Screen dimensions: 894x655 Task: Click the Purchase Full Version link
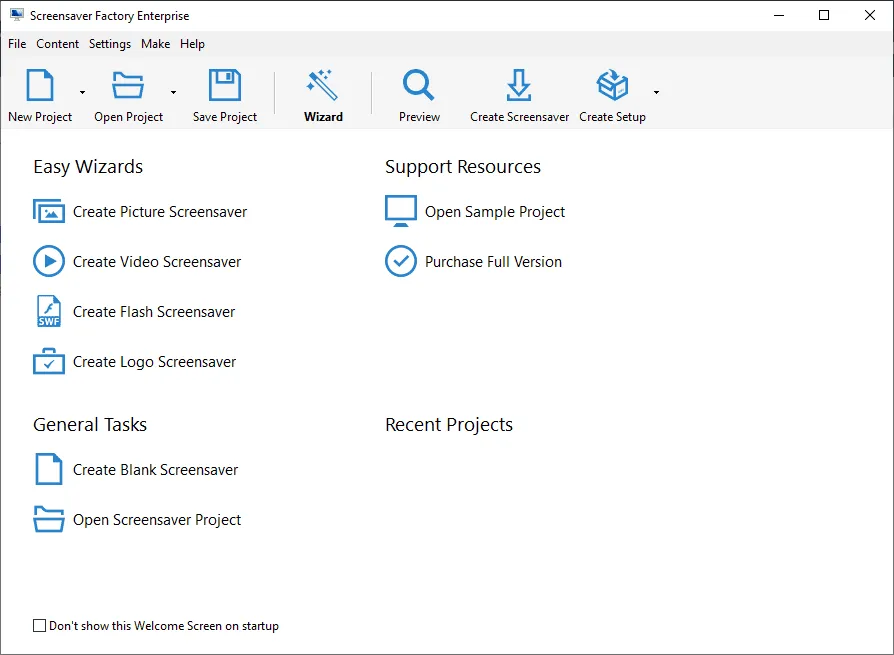[x=493, y=262]
